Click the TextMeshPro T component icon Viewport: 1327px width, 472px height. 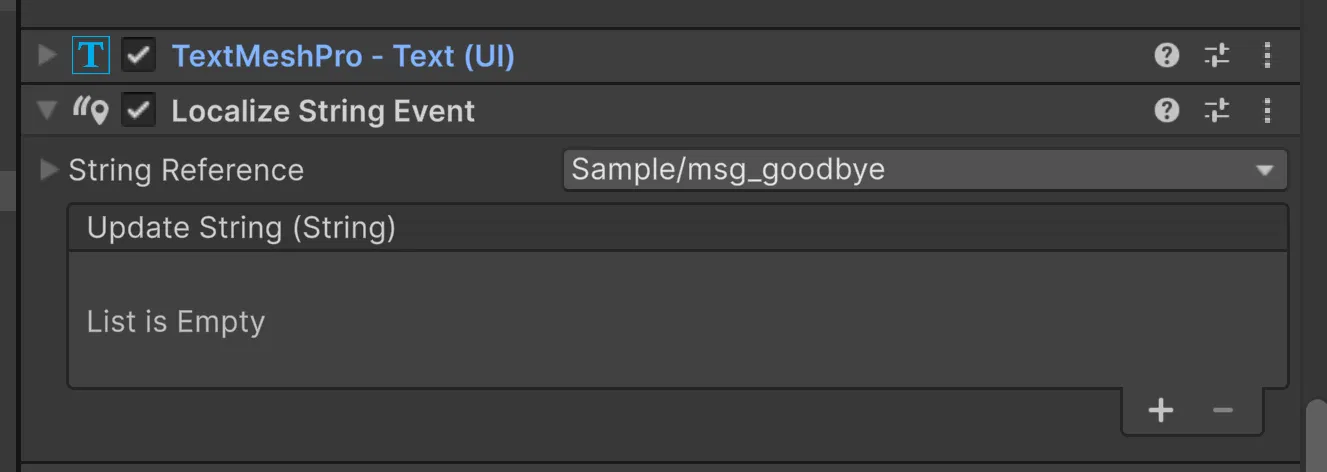point(91,56)
